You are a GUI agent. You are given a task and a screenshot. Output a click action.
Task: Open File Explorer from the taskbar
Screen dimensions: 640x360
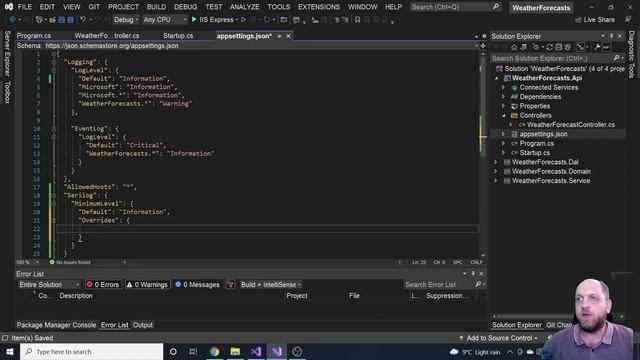click(x=235, y=351)
